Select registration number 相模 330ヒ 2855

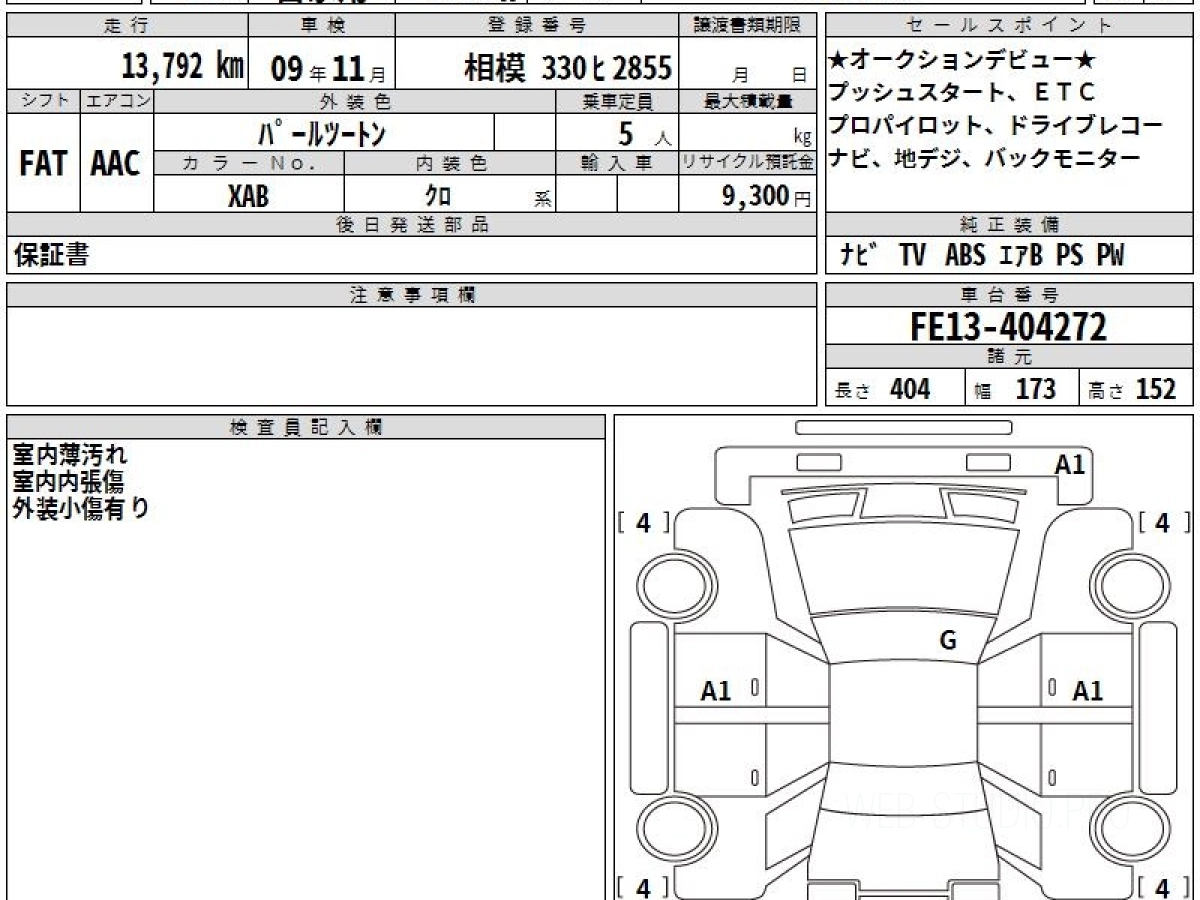click(567, 68)
